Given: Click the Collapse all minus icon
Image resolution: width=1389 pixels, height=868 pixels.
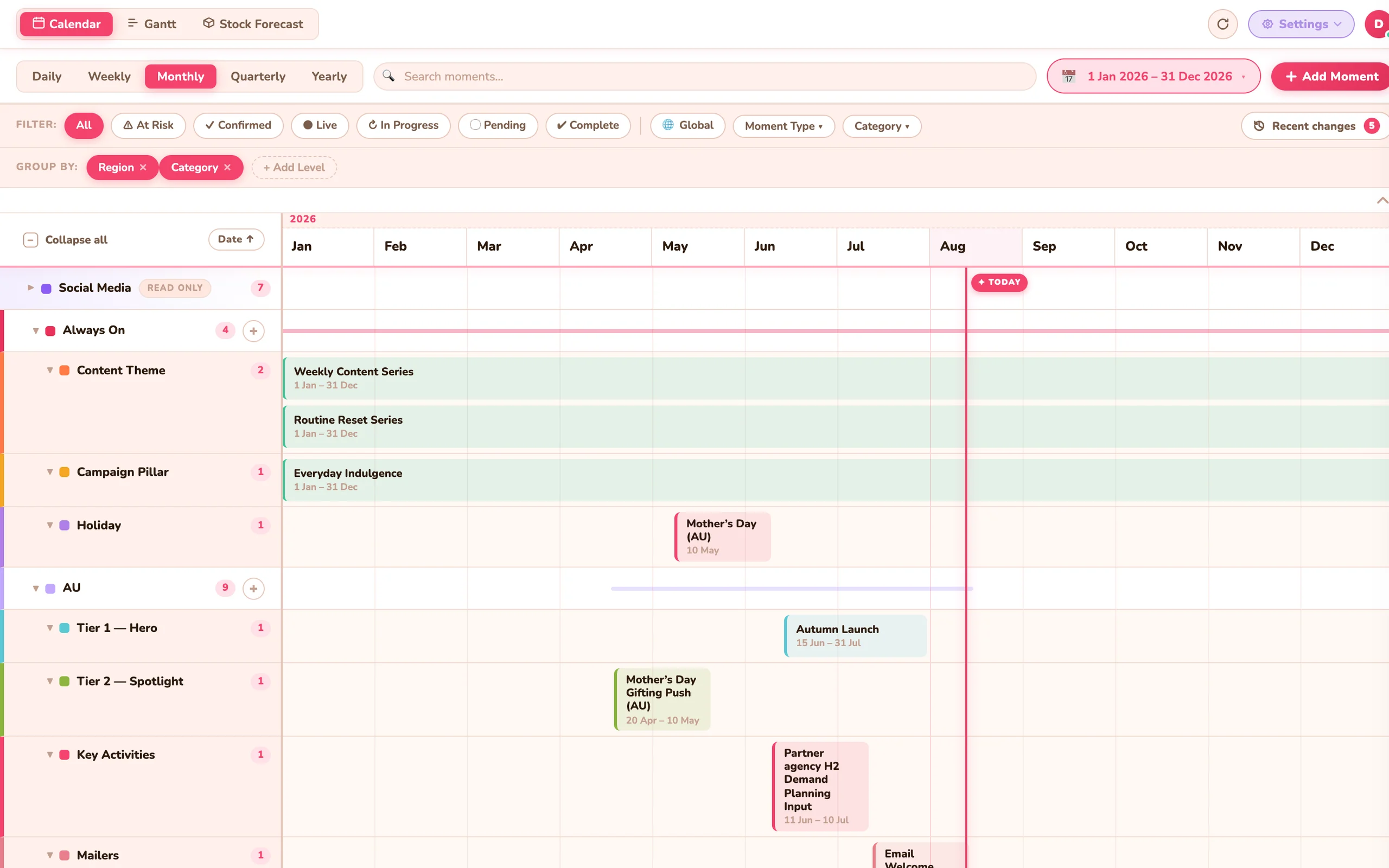Looking at the screenshot, I should click(x=30, y=239).
